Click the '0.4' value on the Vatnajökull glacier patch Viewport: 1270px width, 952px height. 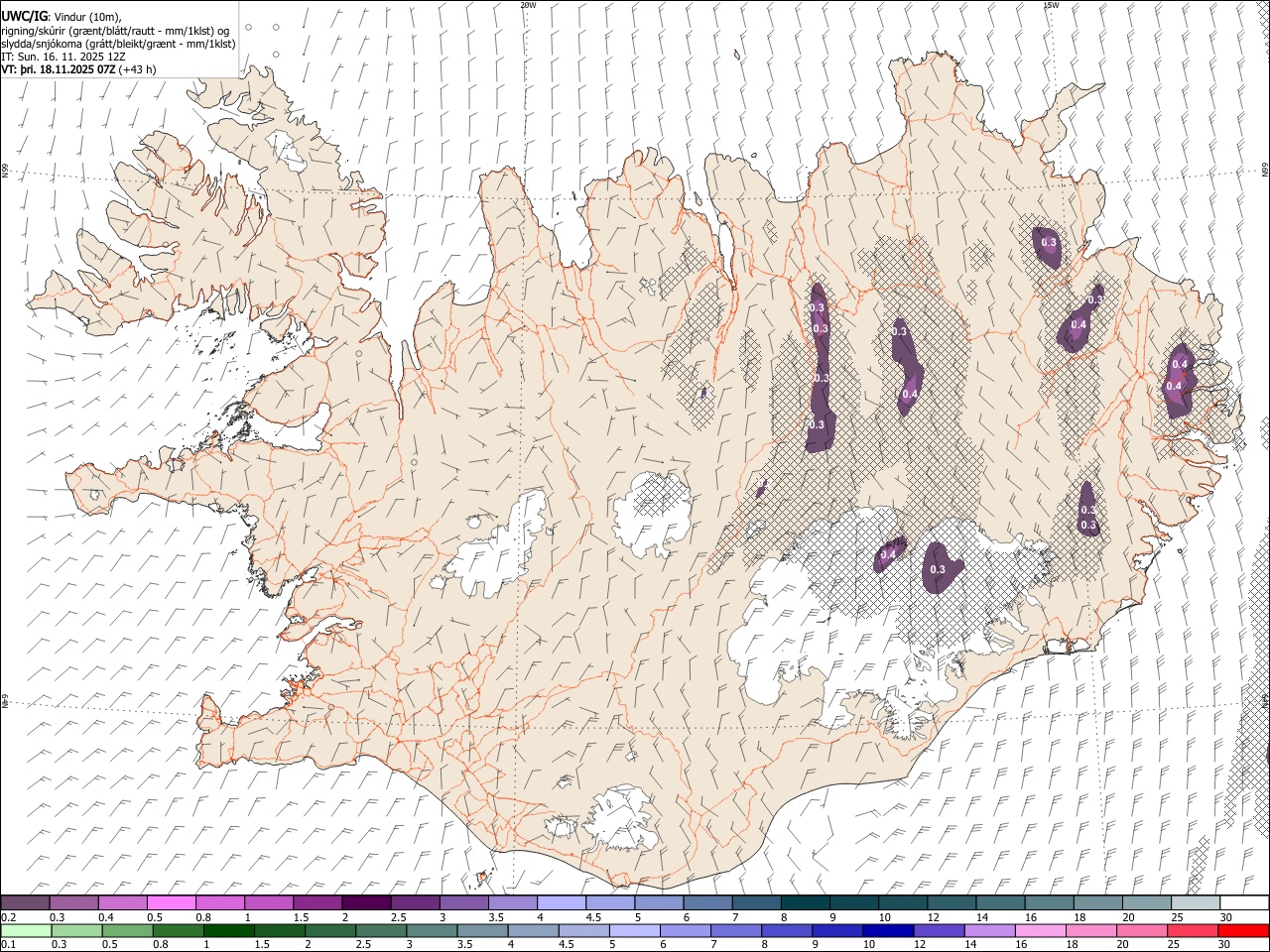pos(888,555)
